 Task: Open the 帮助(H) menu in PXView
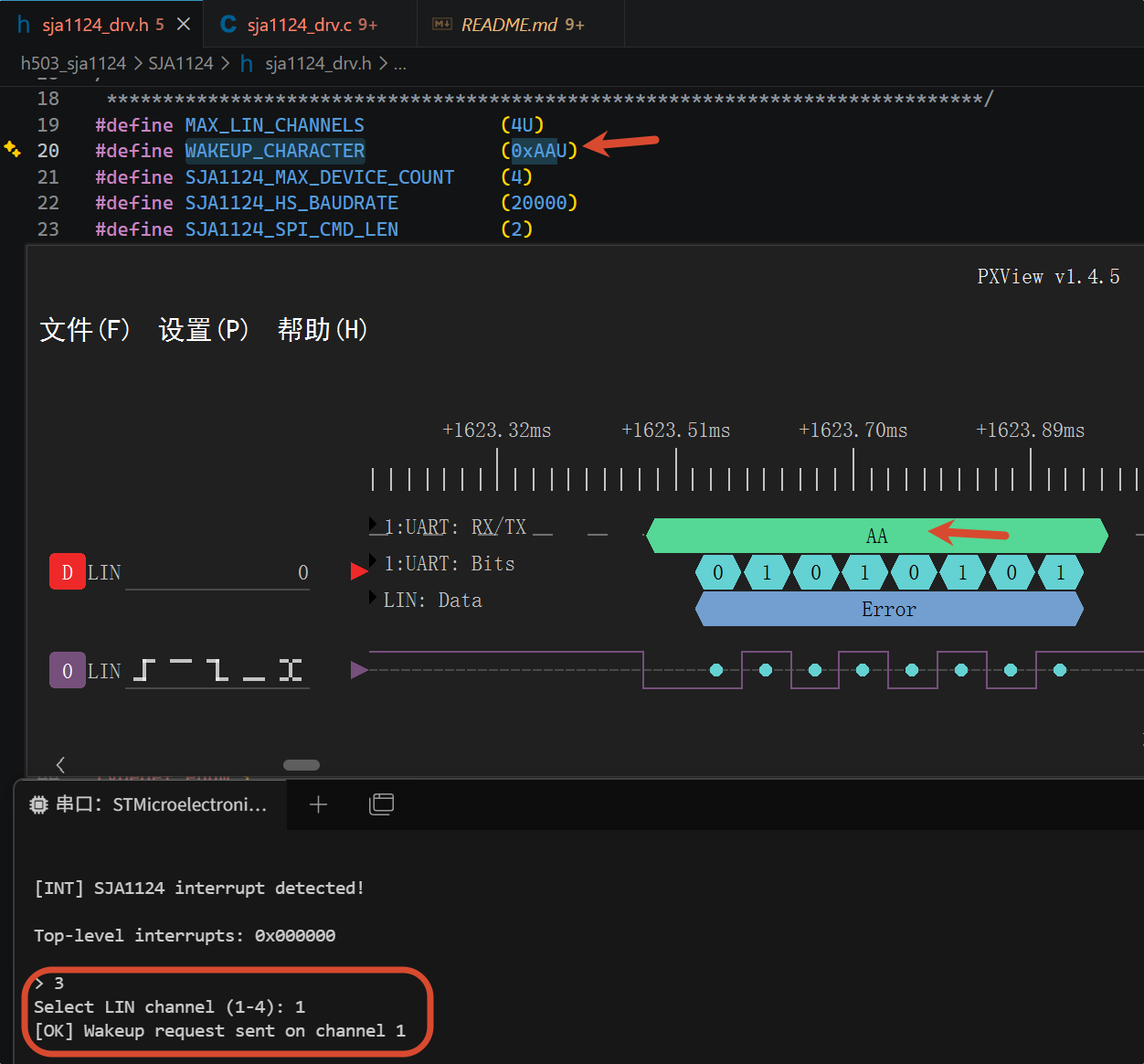pos(323,329)
